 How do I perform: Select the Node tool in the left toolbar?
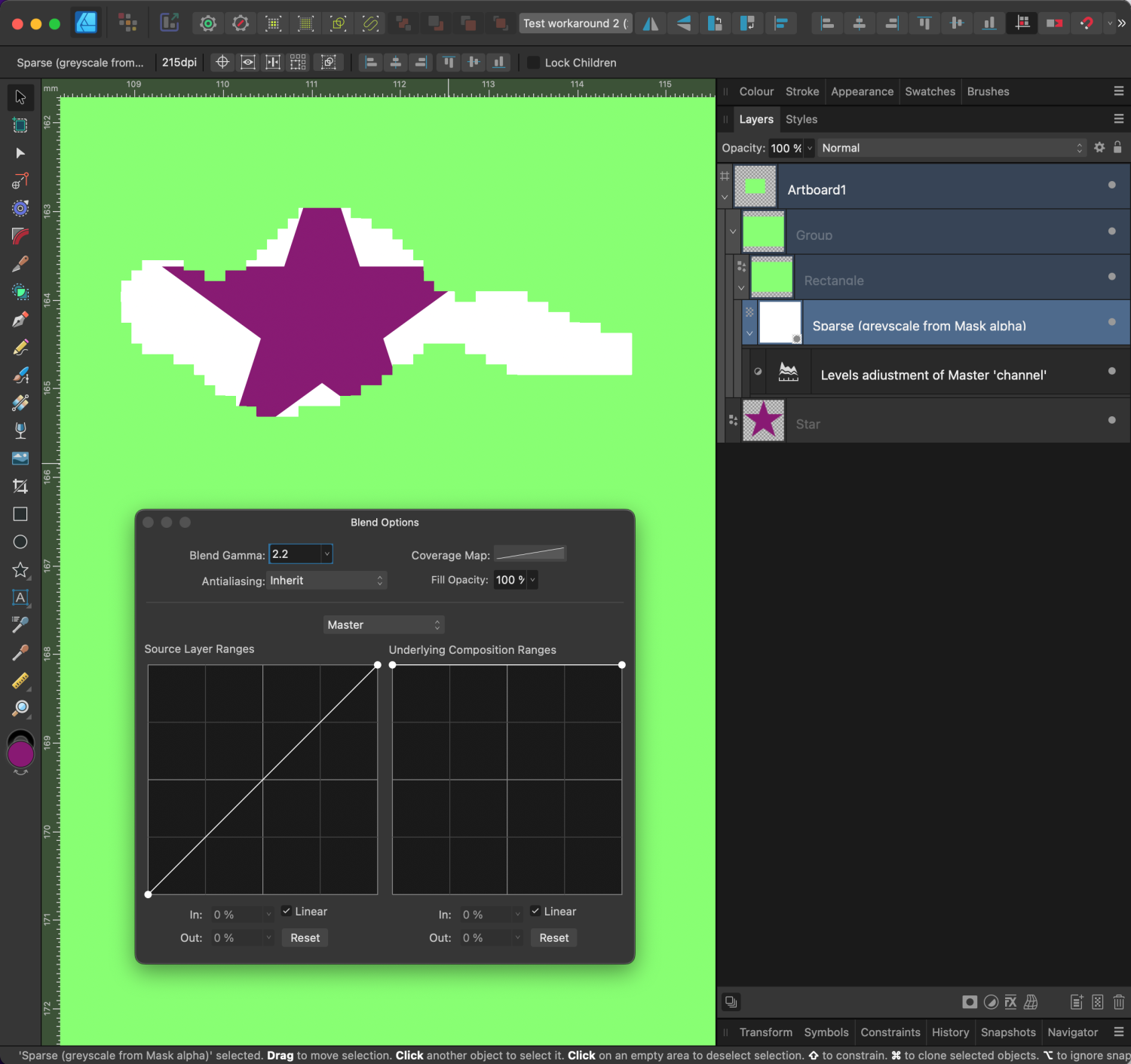point(20,153)
